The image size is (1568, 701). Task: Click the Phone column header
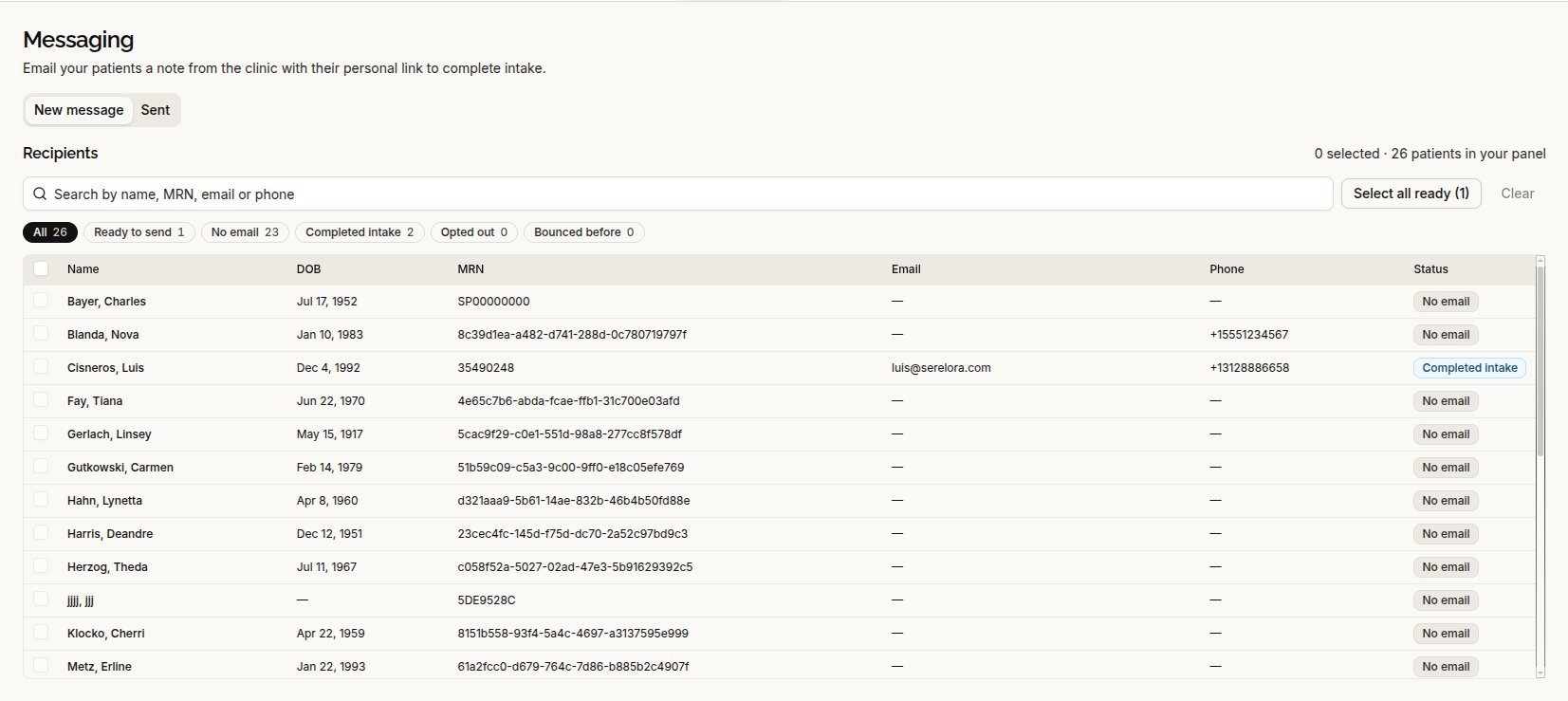[x=1227, y=269]
